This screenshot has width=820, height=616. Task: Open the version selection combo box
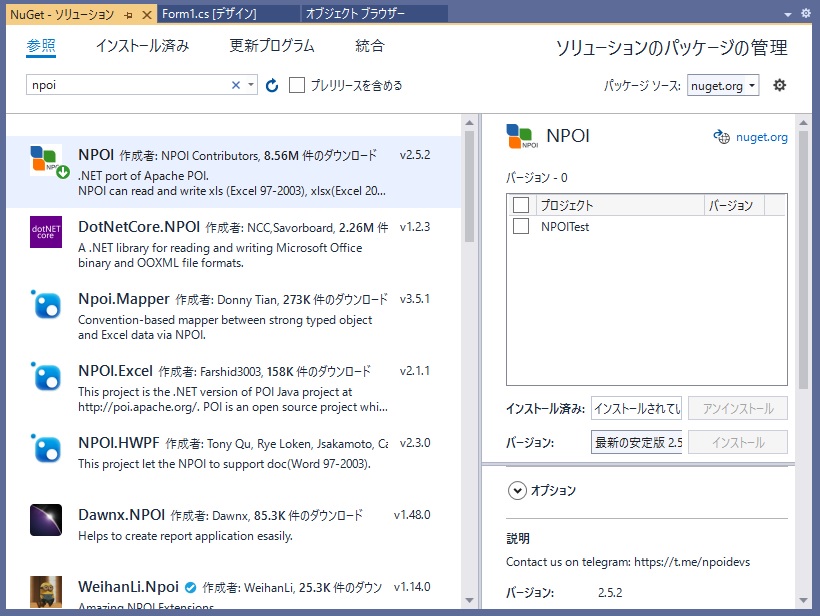[636, 442]
